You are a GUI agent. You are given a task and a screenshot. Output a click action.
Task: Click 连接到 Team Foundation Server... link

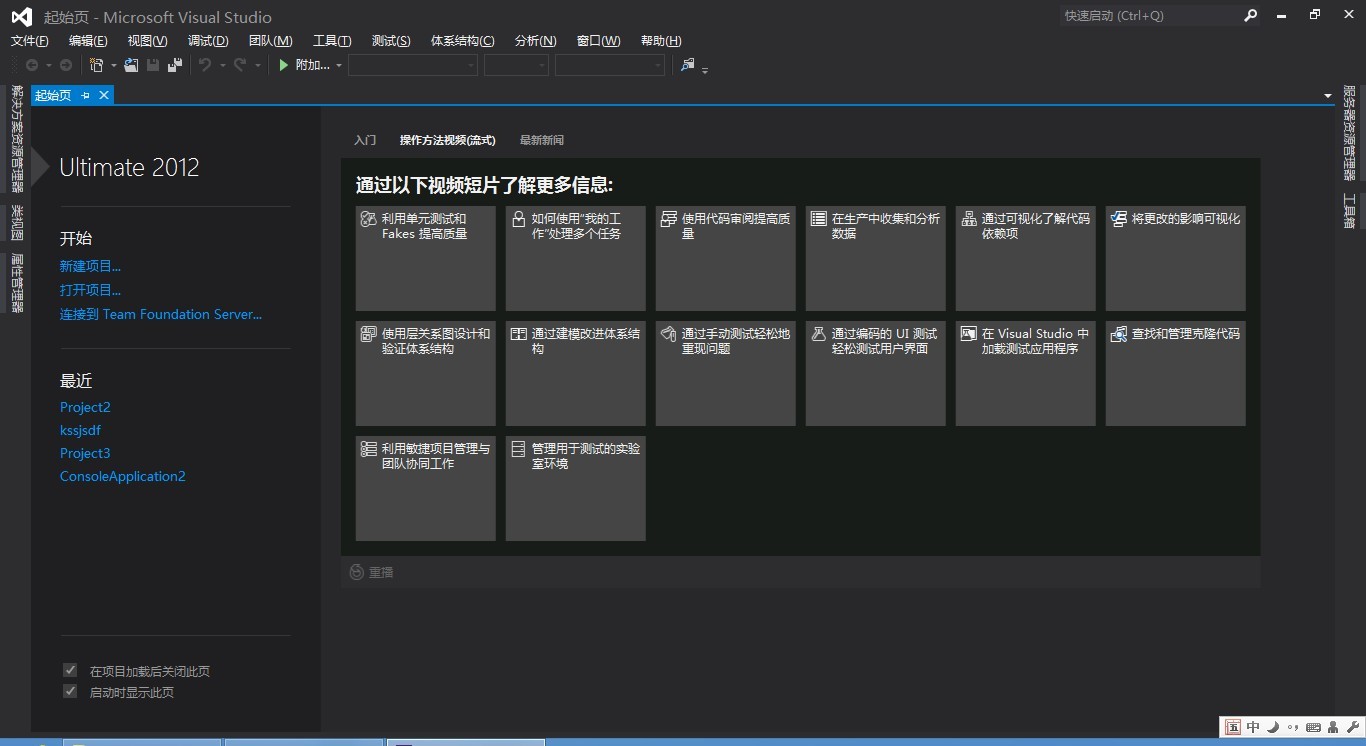click(161, 315)
